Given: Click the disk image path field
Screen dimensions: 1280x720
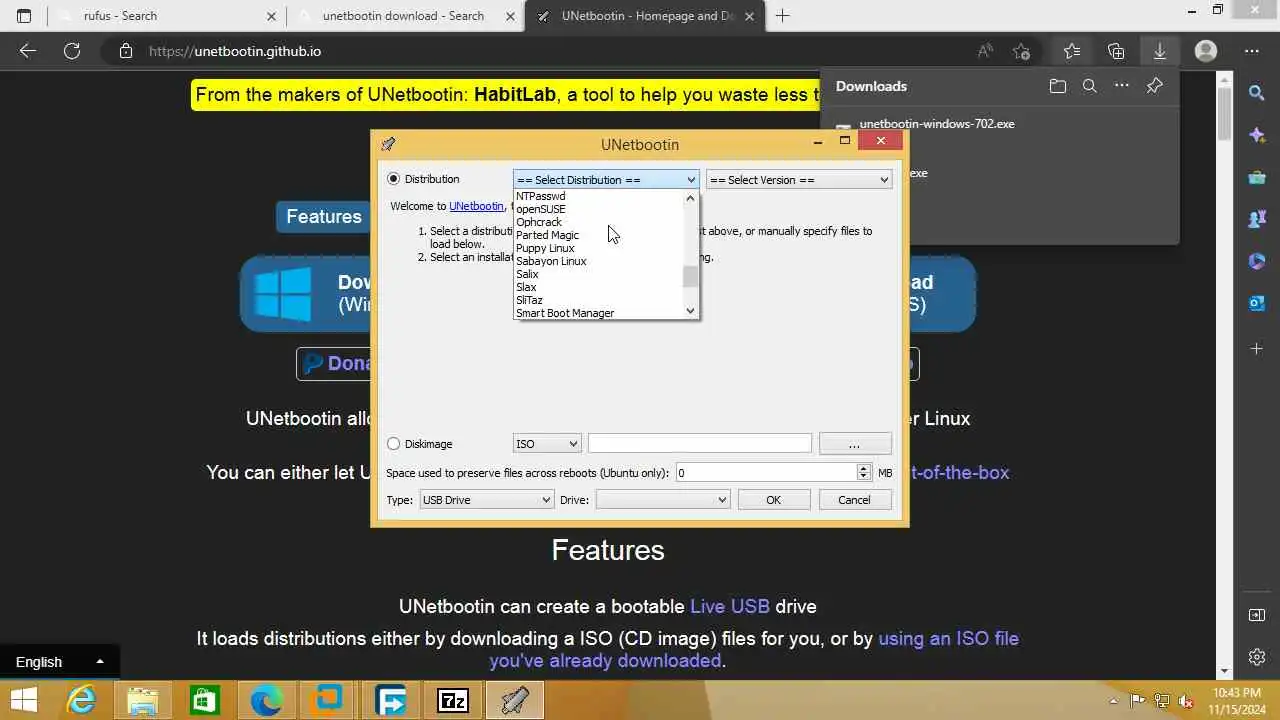Looking at the screenshot, I should 700,444.
